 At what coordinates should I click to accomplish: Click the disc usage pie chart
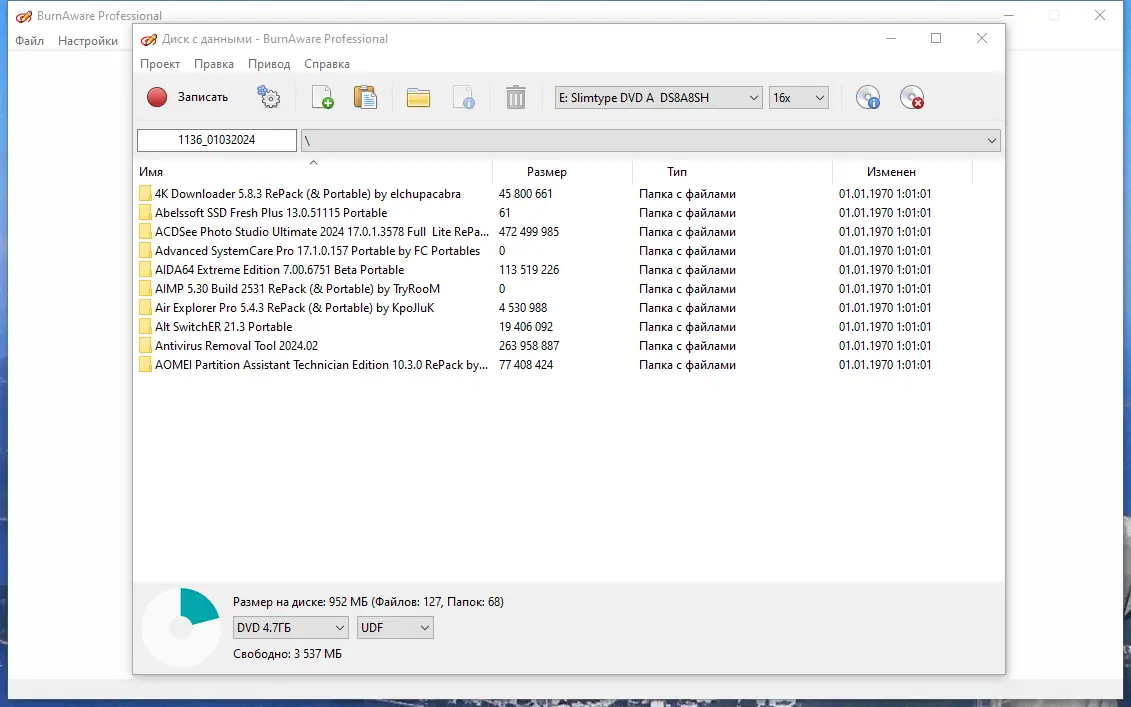click(x=180, y=628)
